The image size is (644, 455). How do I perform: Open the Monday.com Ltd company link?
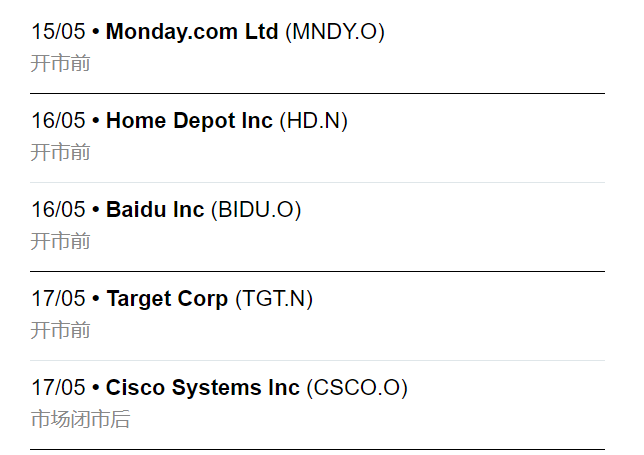coord(192,32)
